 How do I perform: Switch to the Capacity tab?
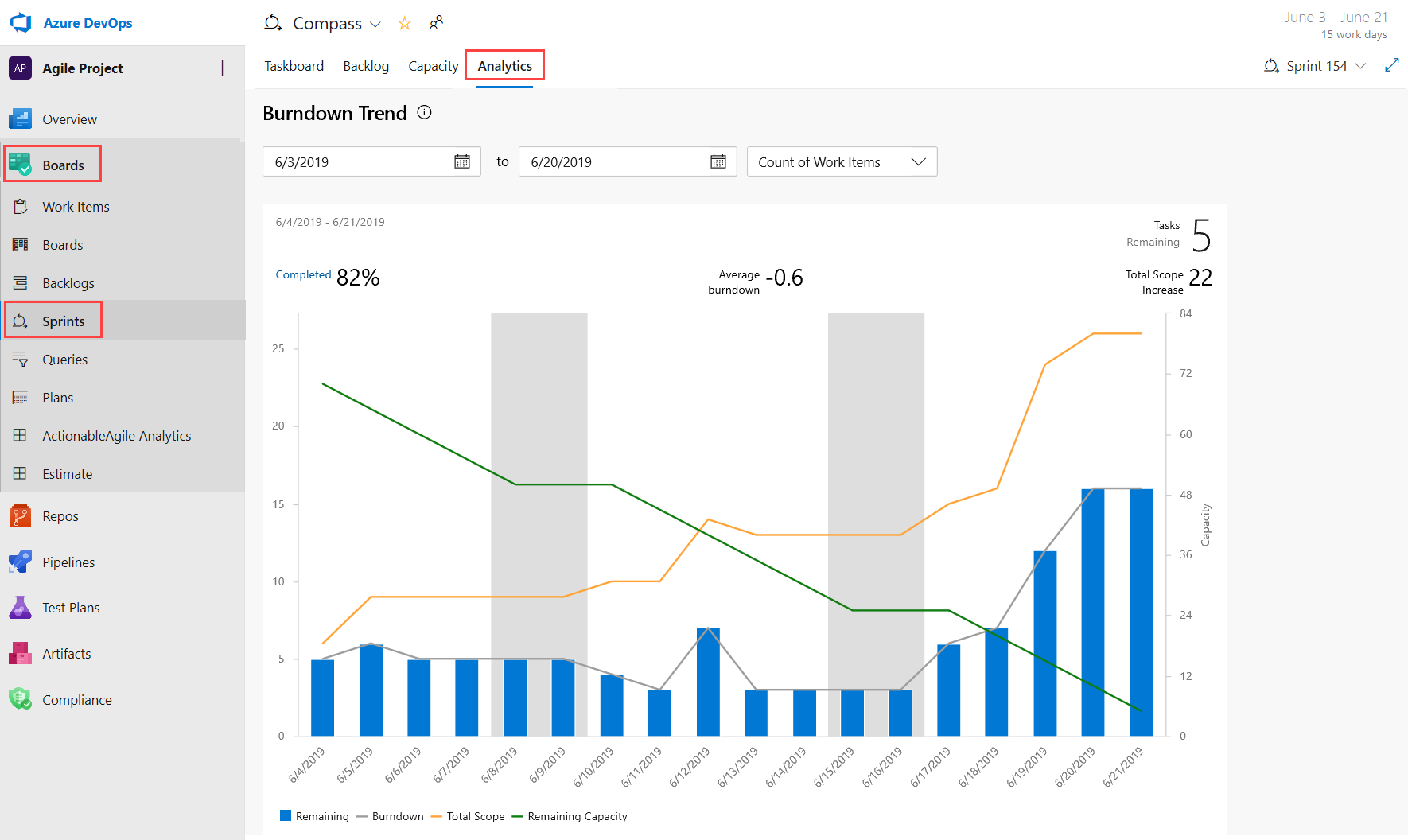433,65
